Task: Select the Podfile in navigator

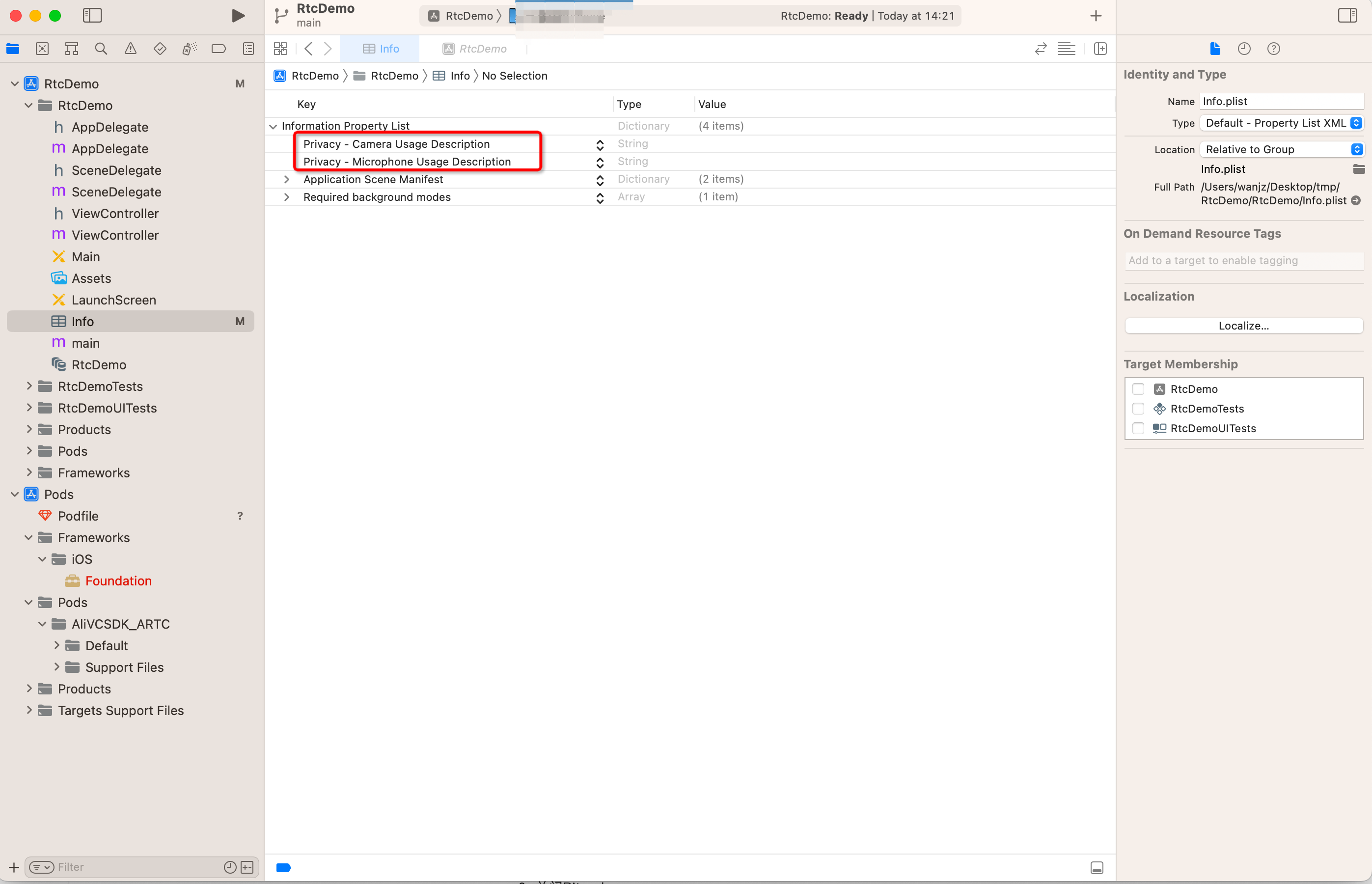Action: [78, 516]
